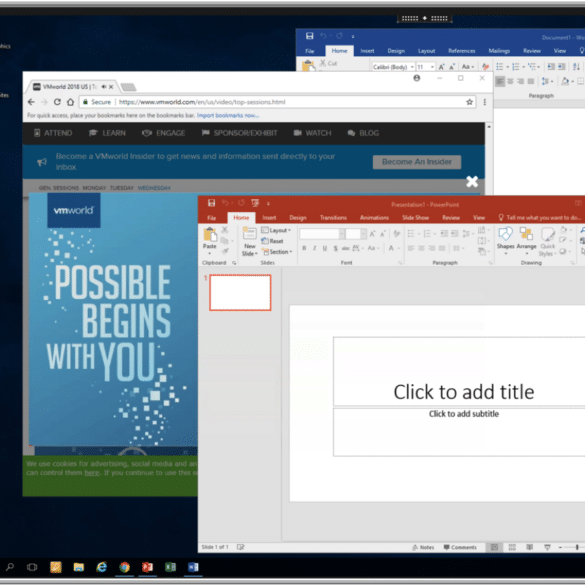Image resolution: width=585 pixels, height=585 pixels.
Task: Open PowerPoint Insert tab
Action: pyautogui.click(x=269, y=218)
